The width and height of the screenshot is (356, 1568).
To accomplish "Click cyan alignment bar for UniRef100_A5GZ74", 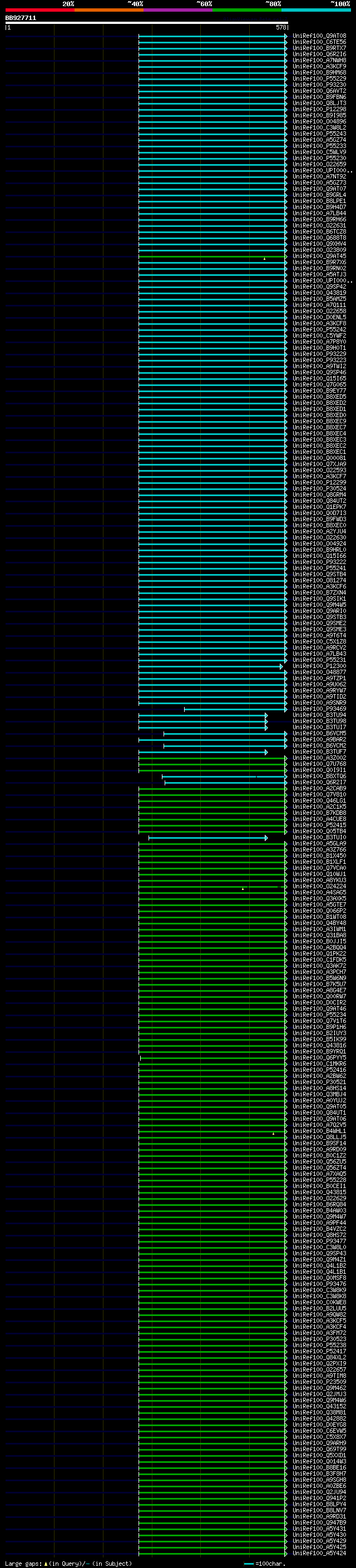I will [x=212, y=140].
